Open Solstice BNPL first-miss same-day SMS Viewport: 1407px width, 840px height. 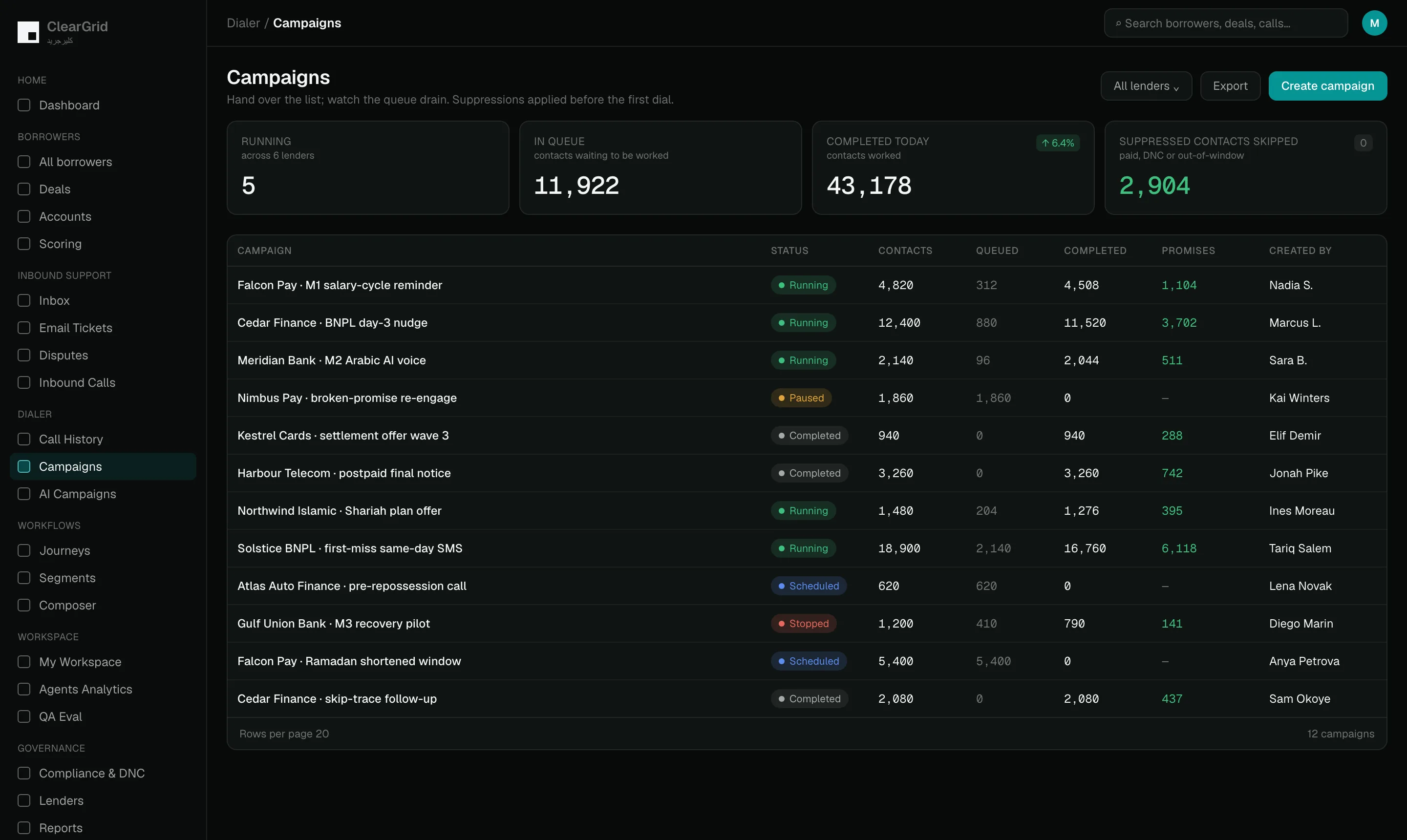point(350,548)
